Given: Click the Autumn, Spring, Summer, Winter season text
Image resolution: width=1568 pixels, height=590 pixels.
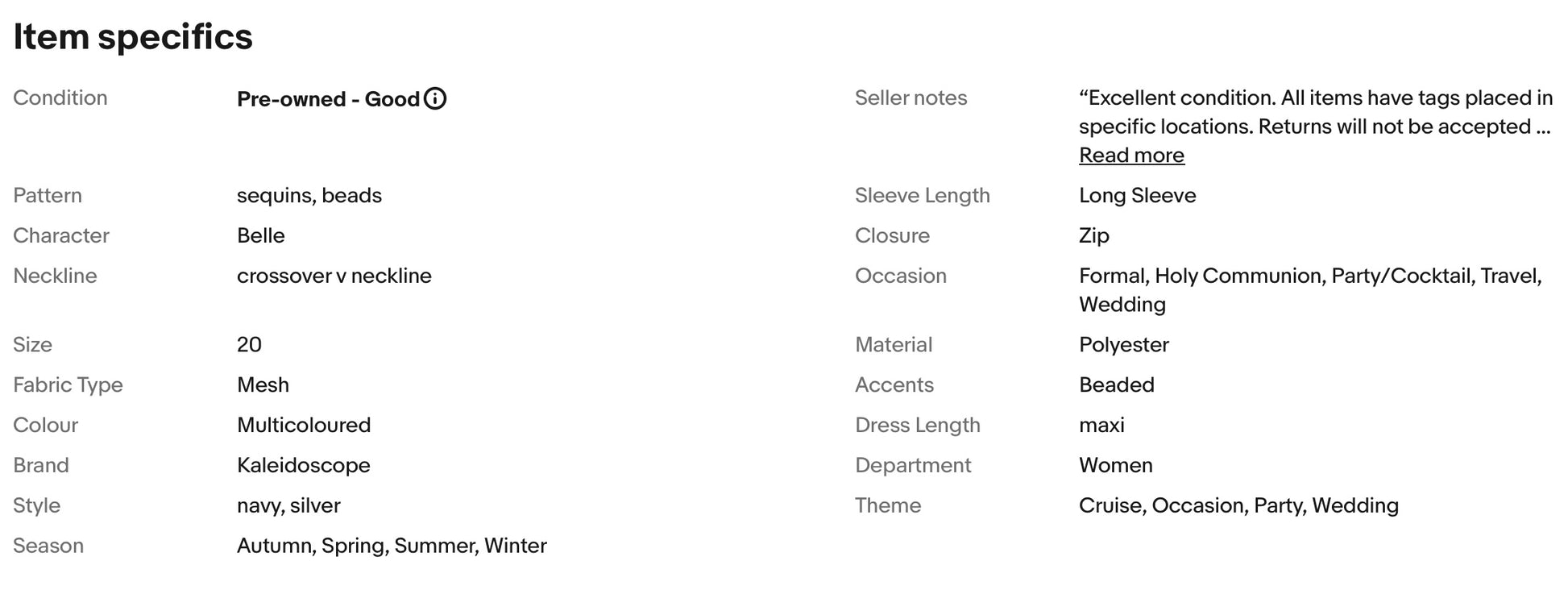Looking at the screenshot, I should pyautogui.click(x=392, y=546).
